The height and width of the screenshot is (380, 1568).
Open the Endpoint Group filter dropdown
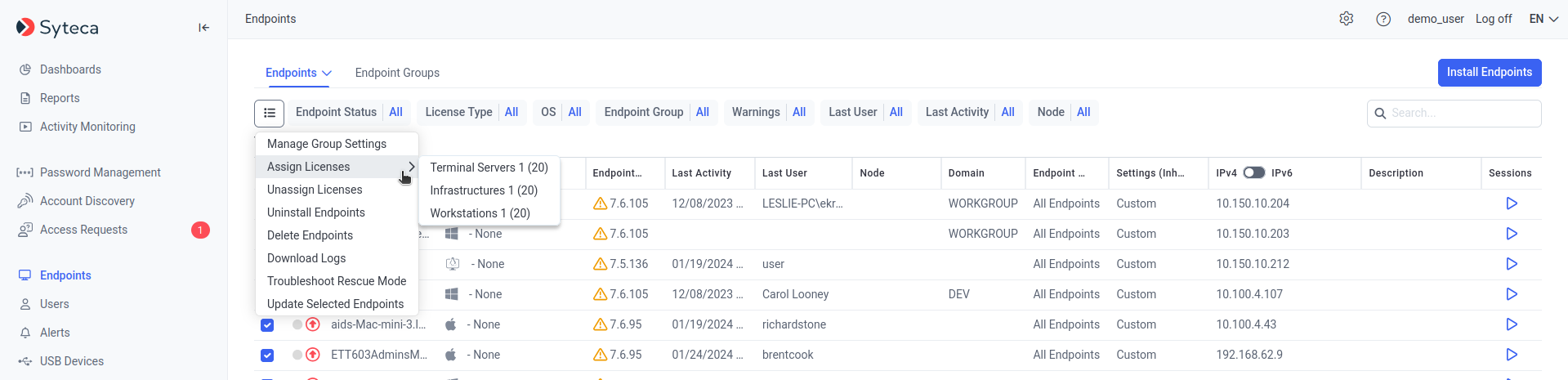click(x=656, y=112)
